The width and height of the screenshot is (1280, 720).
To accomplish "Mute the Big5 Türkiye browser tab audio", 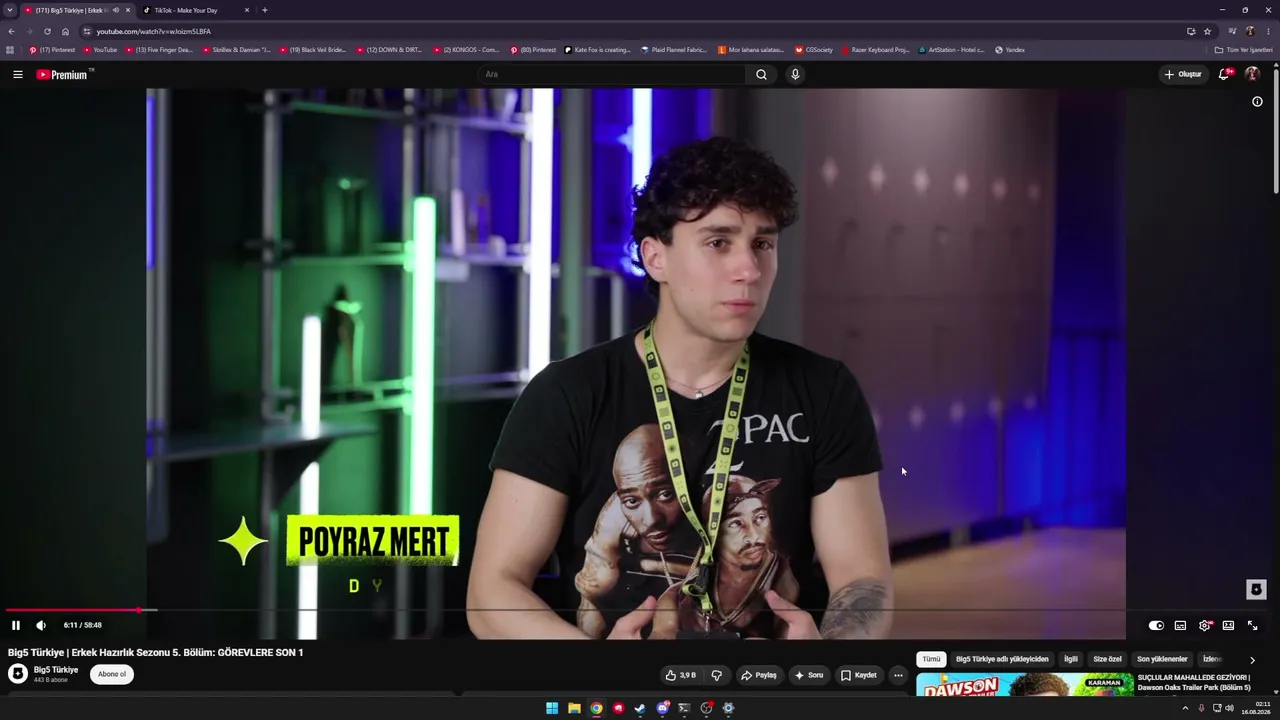I will click(x=116, y=10).
